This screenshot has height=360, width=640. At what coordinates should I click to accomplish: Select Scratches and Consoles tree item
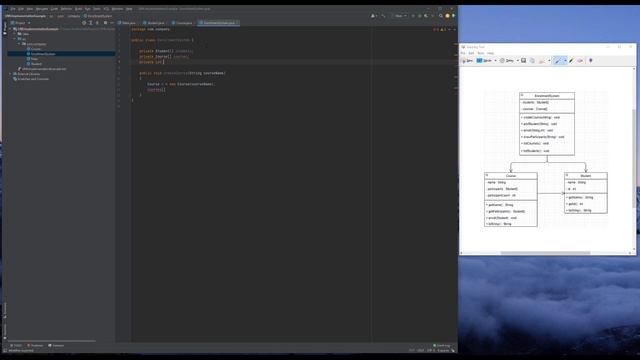point(31,79)
